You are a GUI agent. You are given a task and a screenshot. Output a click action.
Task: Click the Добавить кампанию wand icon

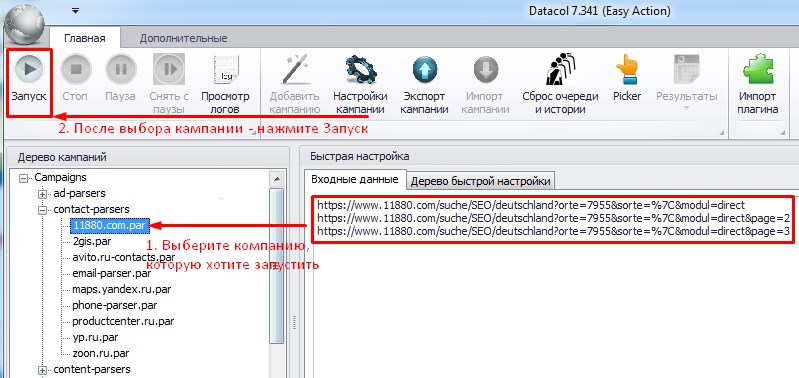tap(295, 69)
